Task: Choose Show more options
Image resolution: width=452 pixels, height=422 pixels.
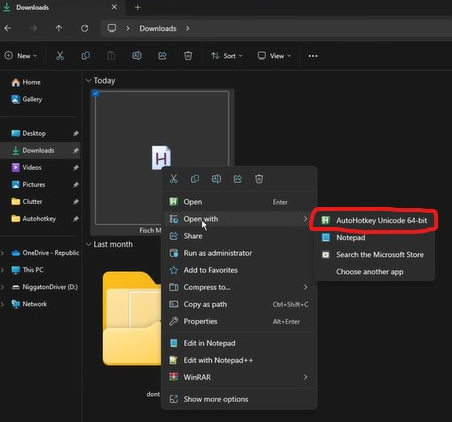Action: (239, 399)
